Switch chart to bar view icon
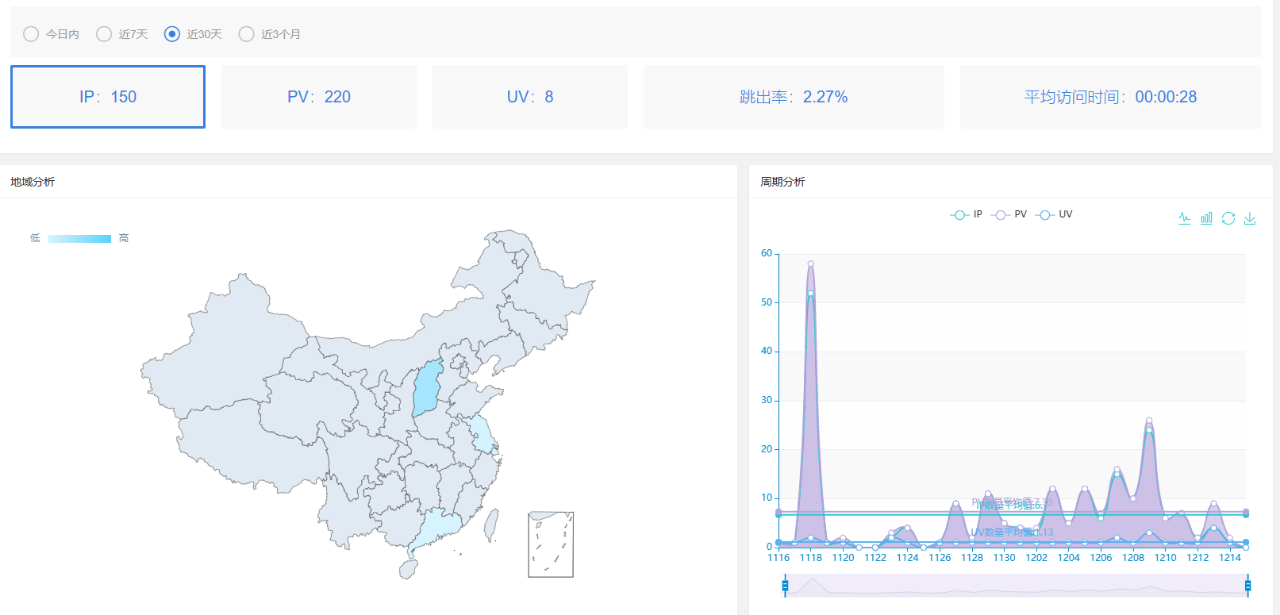 (x=1206, y=218)
